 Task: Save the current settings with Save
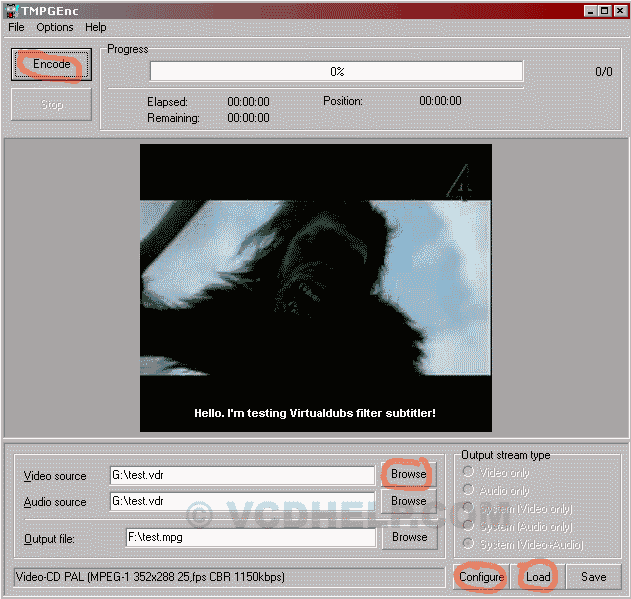[x=594, y=577]
